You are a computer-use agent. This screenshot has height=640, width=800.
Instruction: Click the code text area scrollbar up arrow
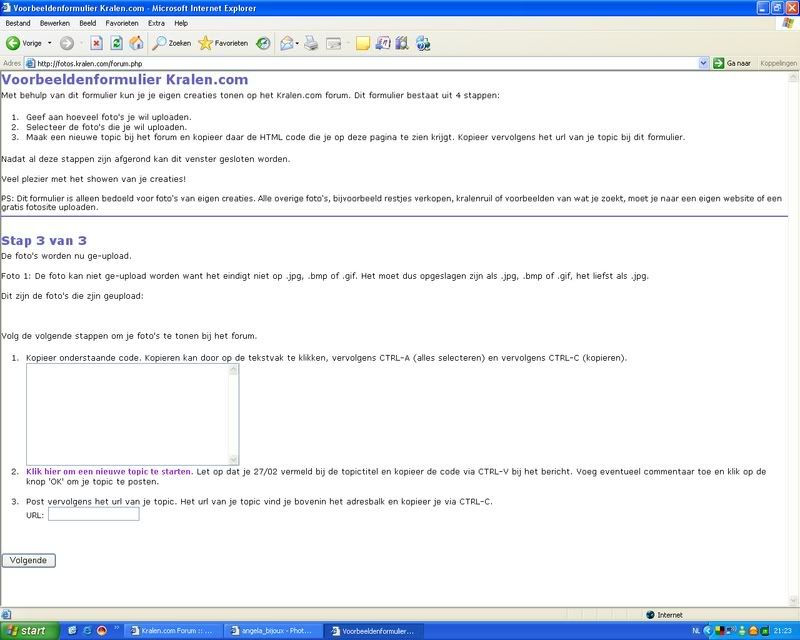pyautogui.click(x=234, y=370)
